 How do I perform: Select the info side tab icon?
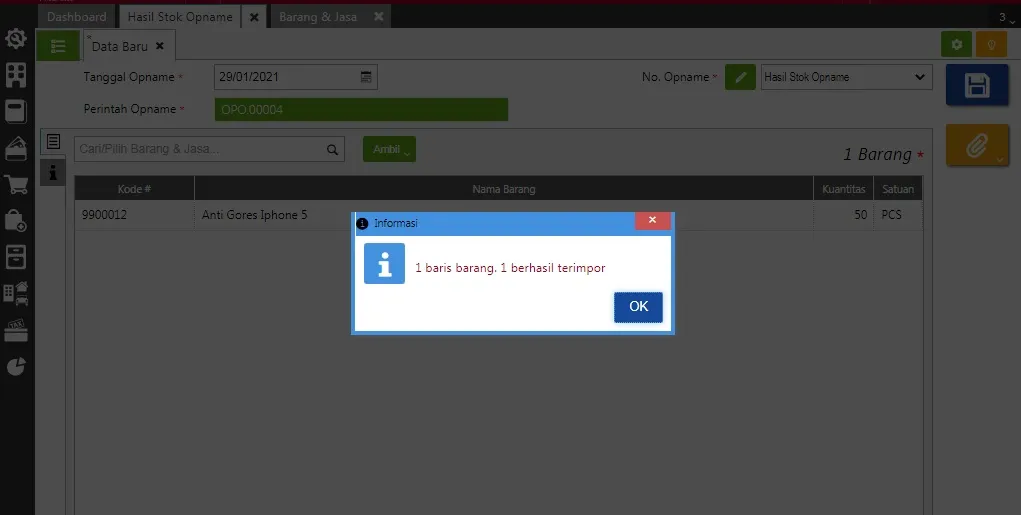point(53,173)
